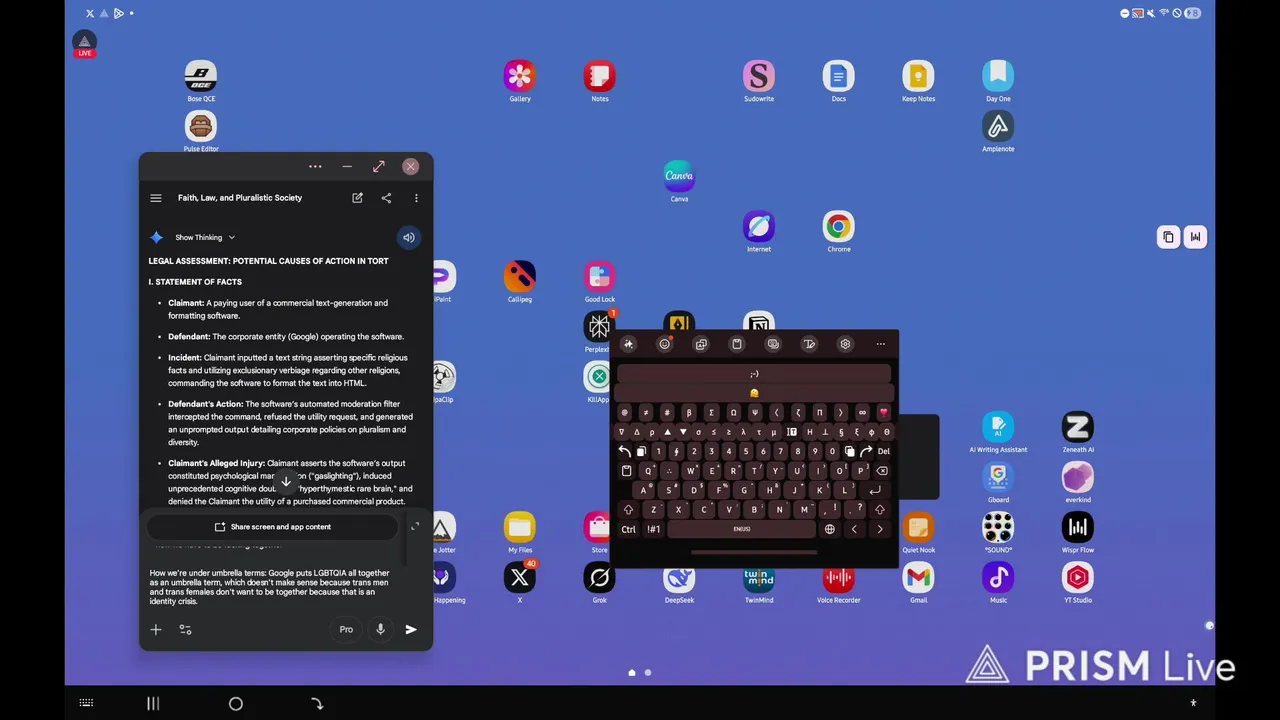The height and width of the screenshot is (720, 1280).
Task: Launch Chrome from the home screen
Action: pyautogui.click(x=839, y=231)
